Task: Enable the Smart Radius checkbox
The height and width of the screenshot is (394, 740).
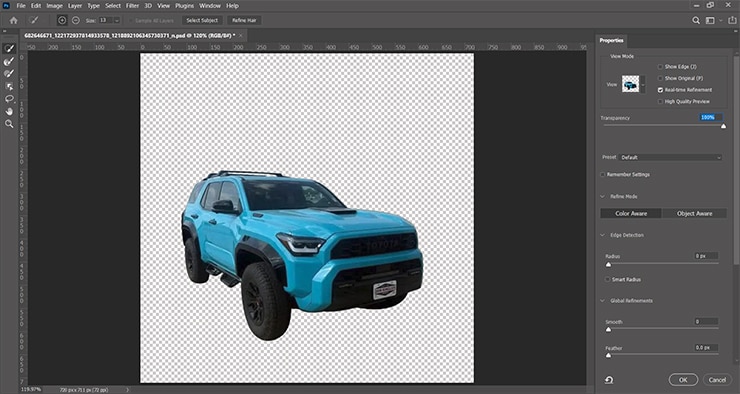Action: (607, 279)
